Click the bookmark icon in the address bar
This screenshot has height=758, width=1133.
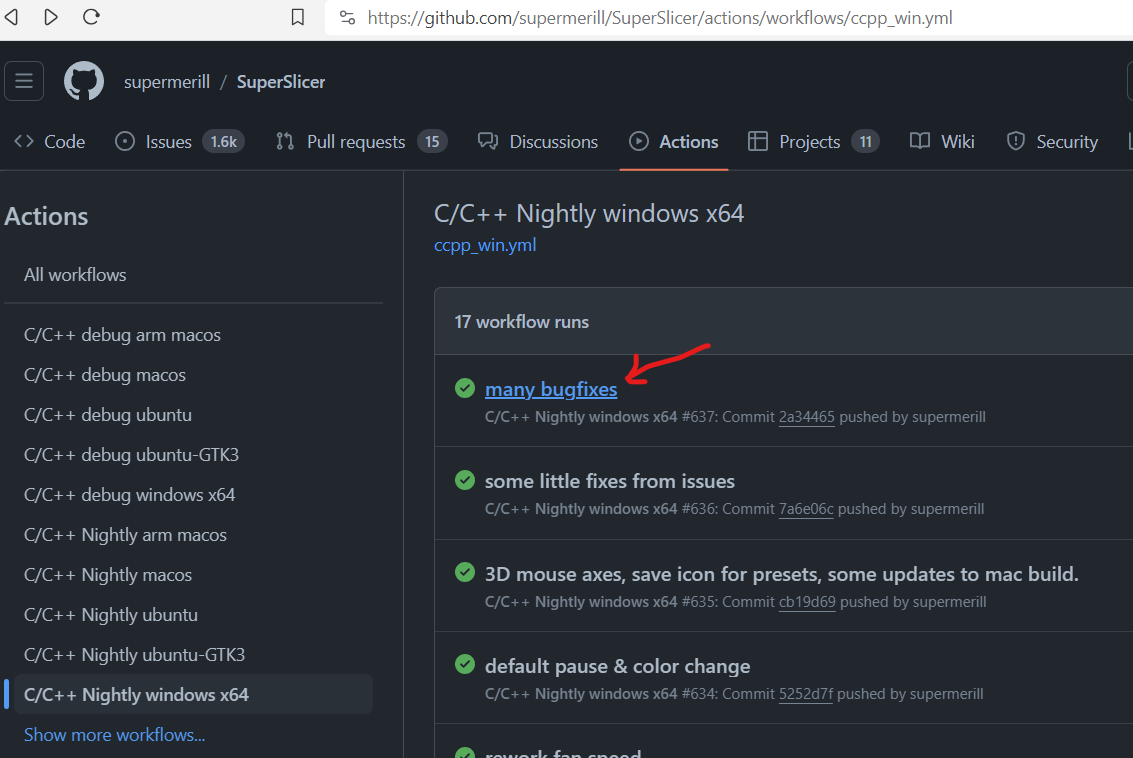click(295, 17)
